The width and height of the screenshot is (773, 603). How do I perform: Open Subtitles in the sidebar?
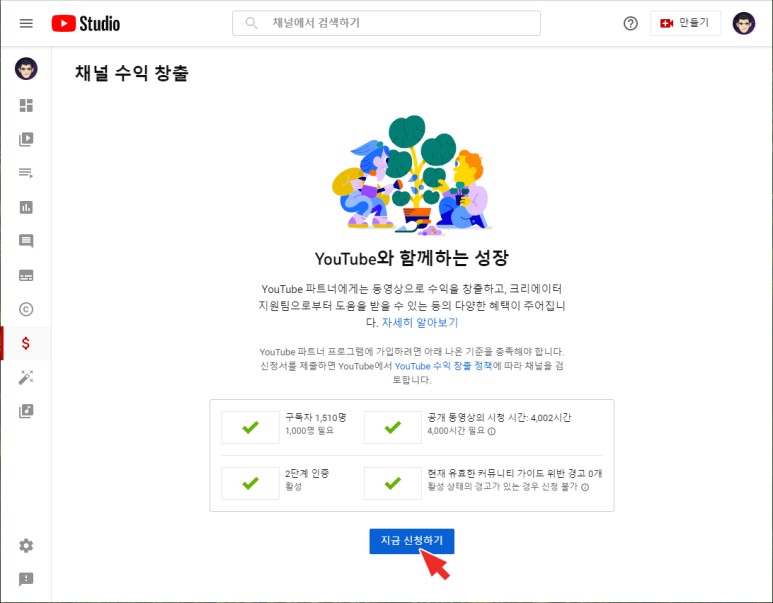pyautogui.click(x=26, y=275)
